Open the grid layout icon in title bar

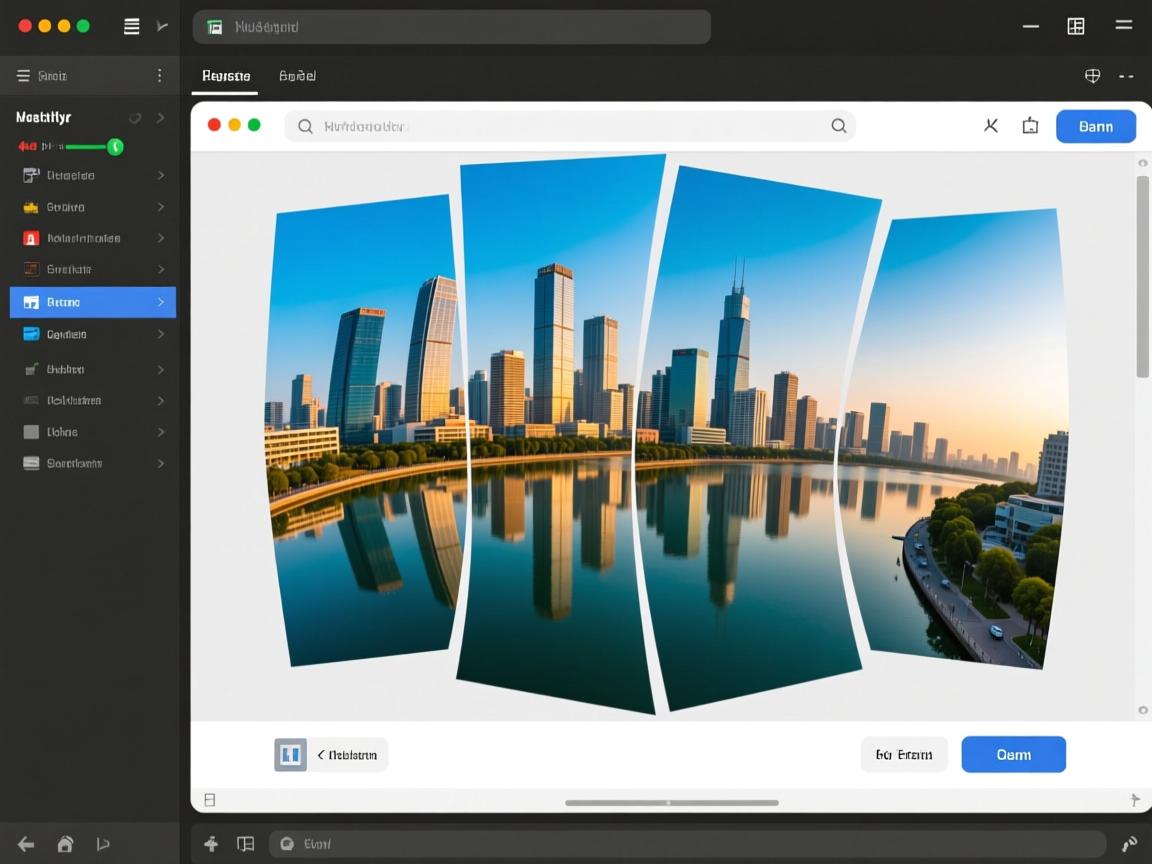1076,27
